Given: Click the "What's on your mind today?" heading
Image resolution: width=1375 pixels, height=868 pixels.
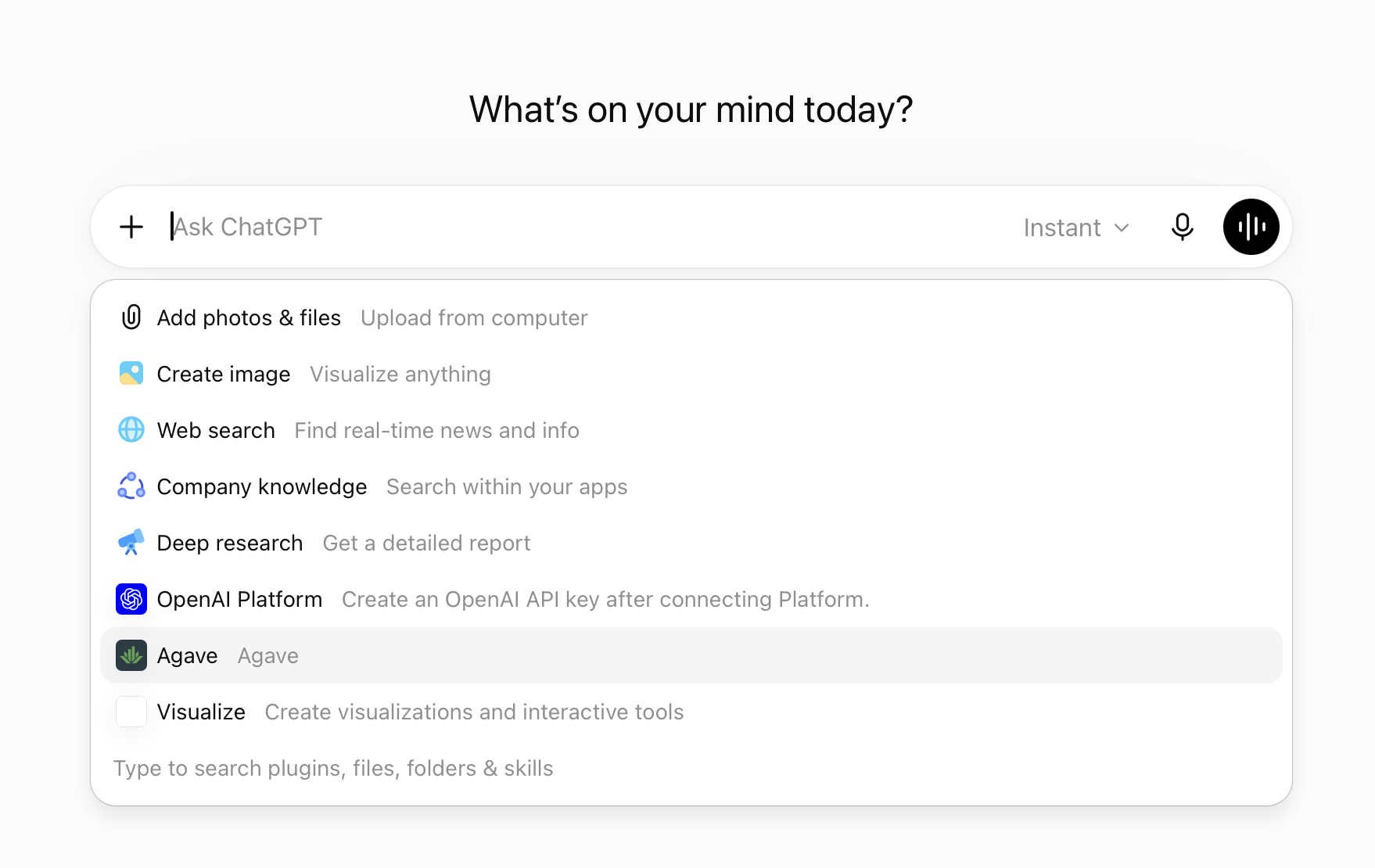Looking at the screenshot, I should (691, 109).
